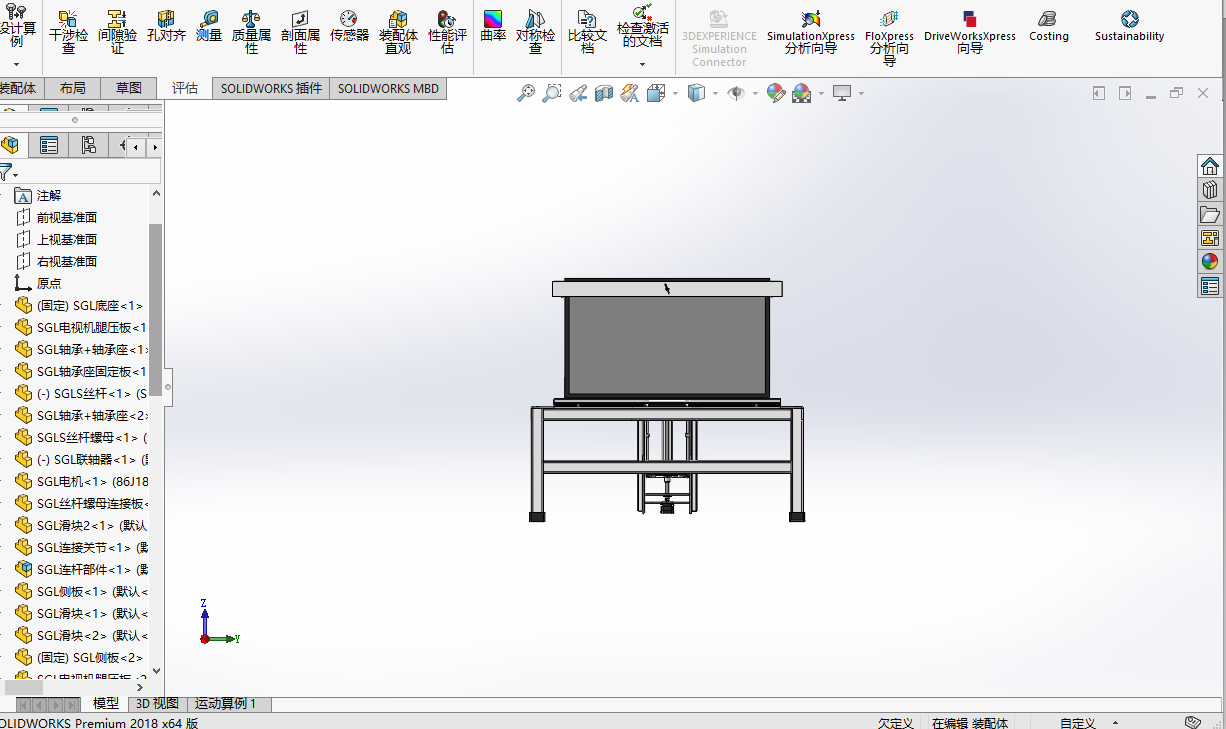The width and height of the screenshot is (1226, 729).
Task: Launch FloXpress analysis wizard
Action: 889,37
